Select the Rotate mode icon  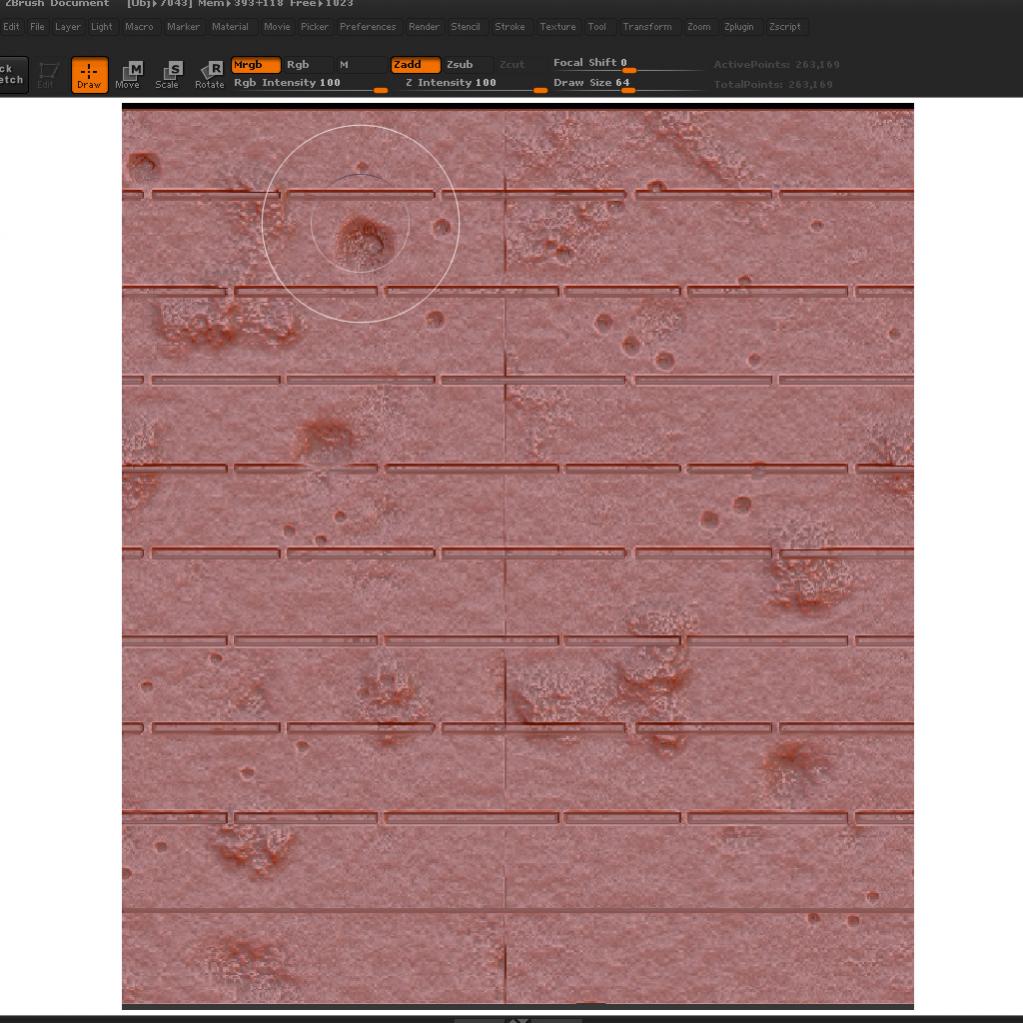(208, 73)
